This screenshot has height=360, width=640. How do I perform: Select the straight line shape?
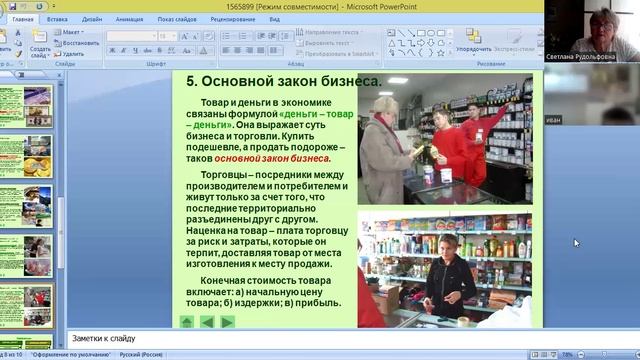pyautogui.click(x=401, y=33)
